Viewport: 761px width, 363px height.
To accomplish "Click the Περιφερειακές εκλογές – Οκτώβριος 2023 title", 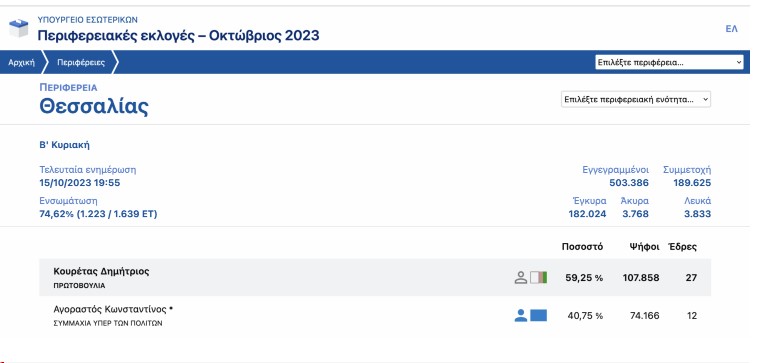I will point(179,35).
